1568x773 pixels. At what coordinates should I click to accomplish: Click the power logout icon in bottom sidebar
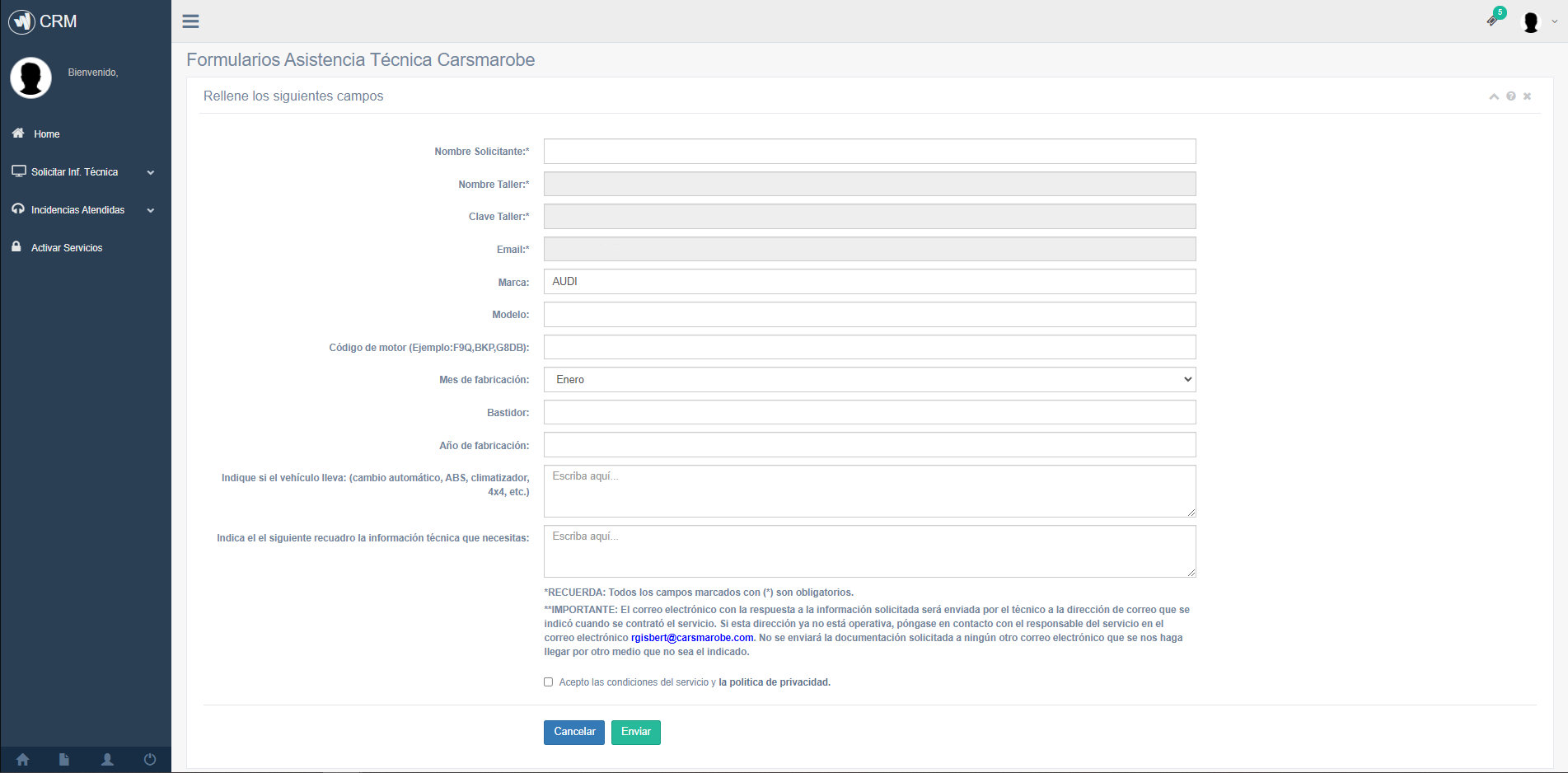[150, 760]
